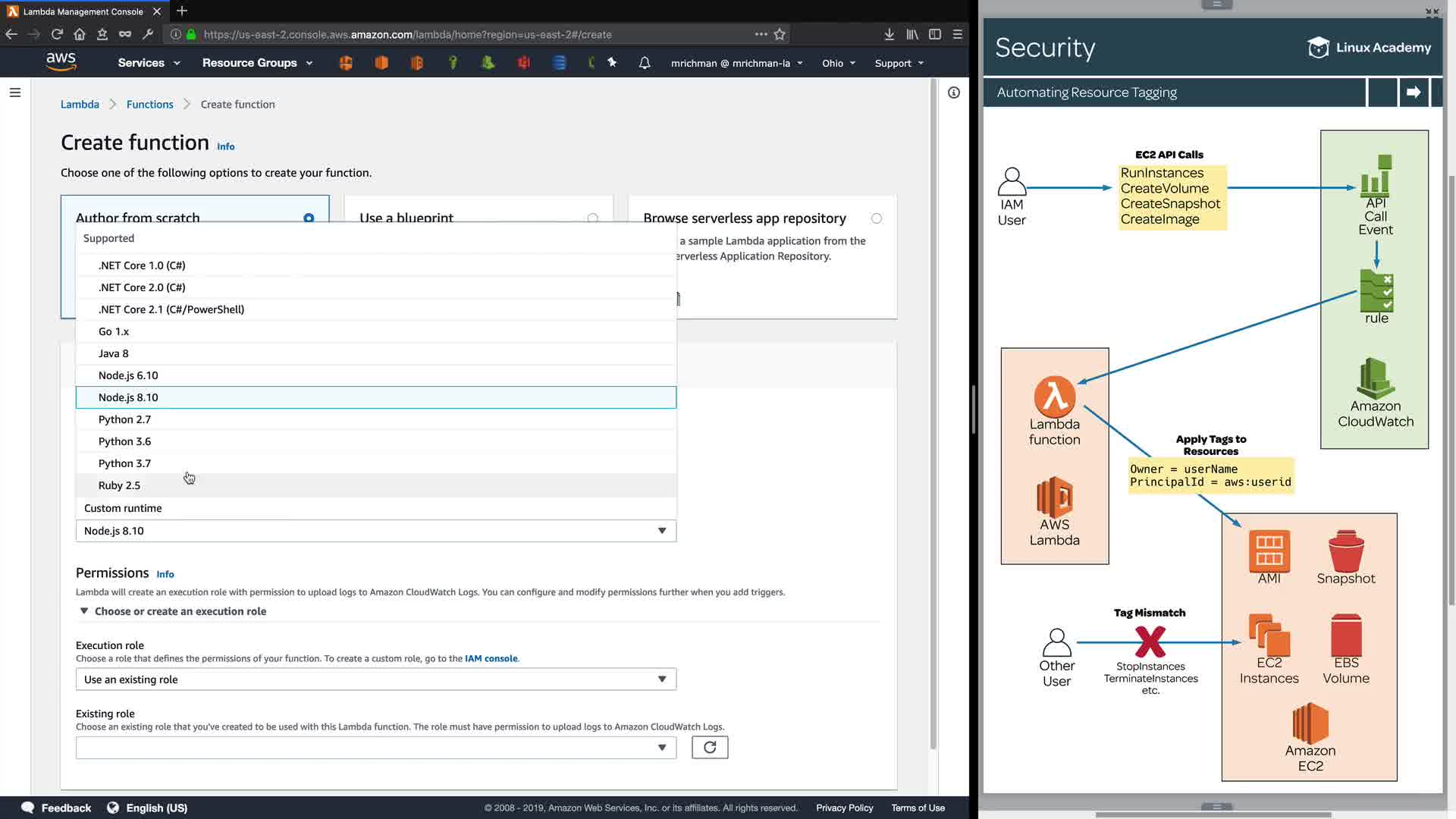The width and height of the screenshot is (1456, 819).
Task: Reload the page with browser refresh icon
Action: [57, 34]
